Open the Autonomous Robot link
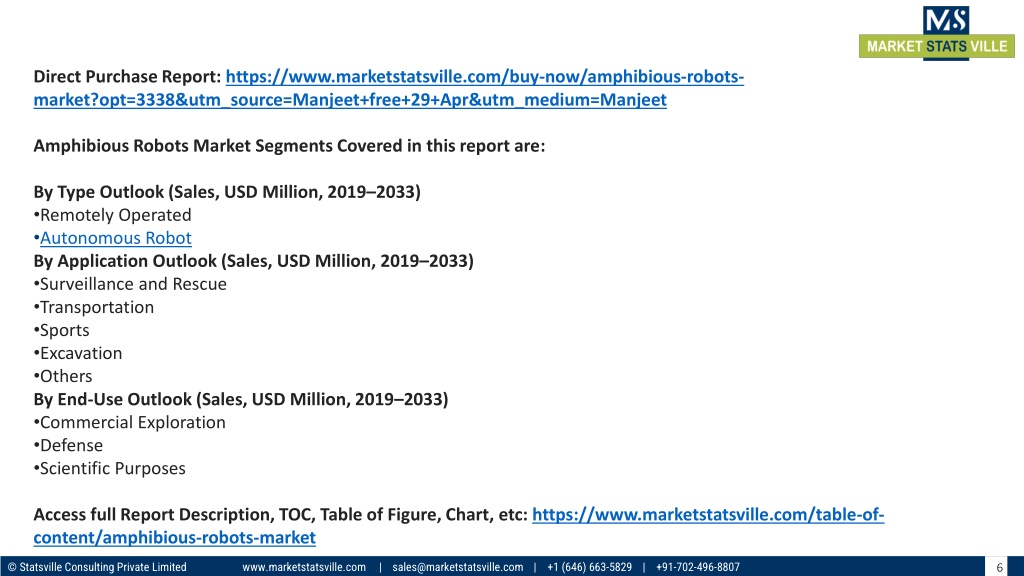The image size is (1024, 576). click(x=116, y=238)
